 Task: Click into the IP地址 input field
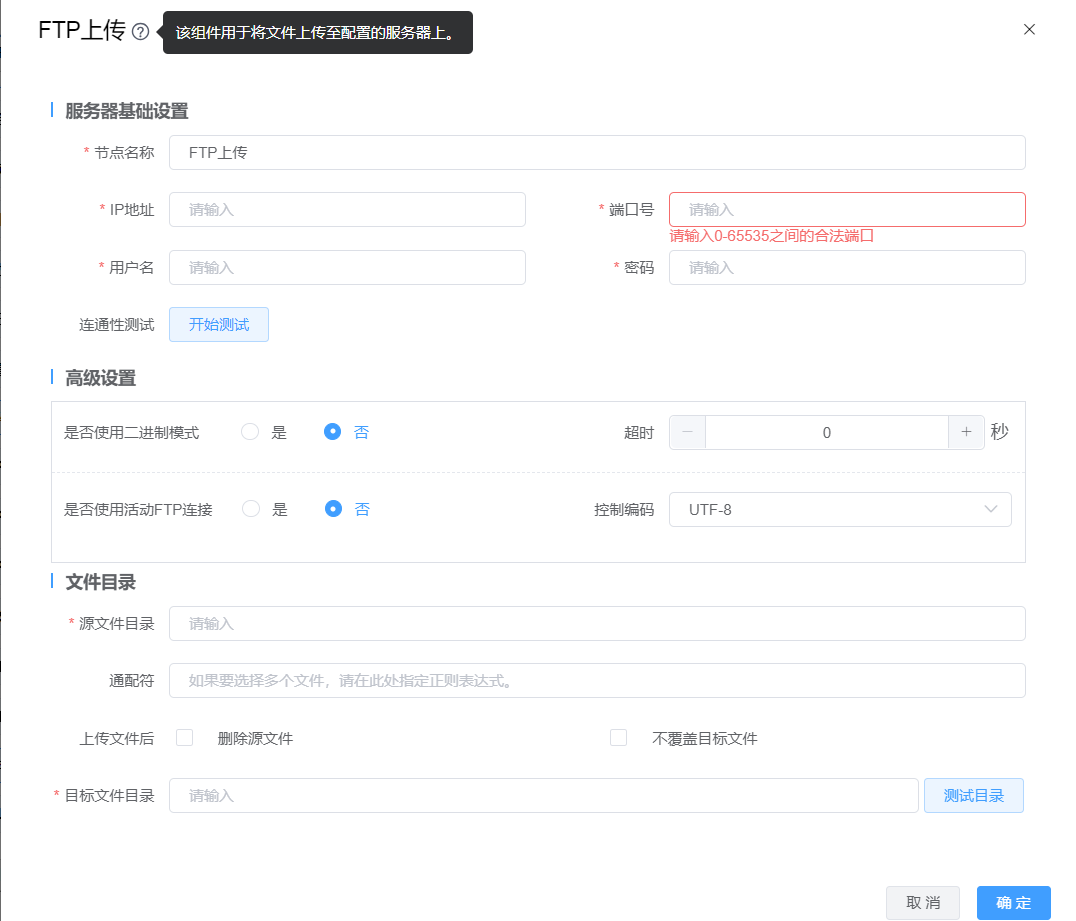click(347, 210)
